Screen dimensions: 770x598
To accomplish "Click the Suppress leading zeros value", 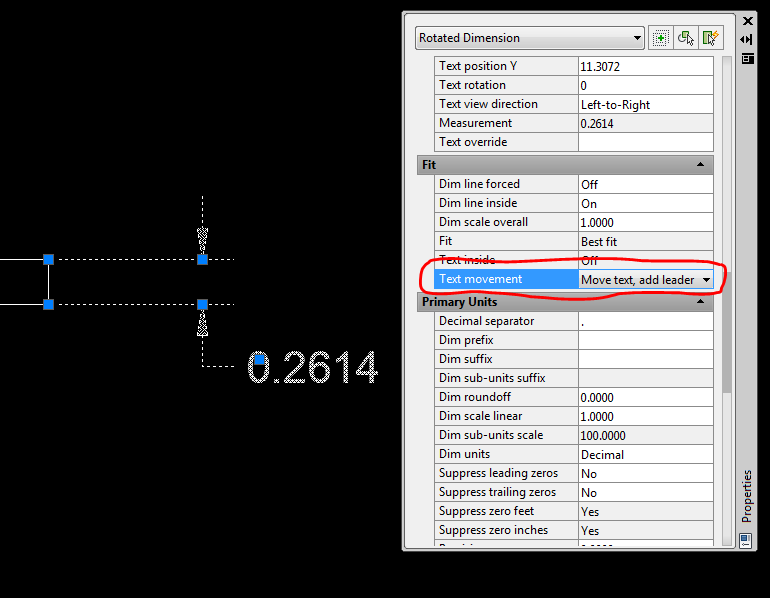I will [x=645, y=473].
